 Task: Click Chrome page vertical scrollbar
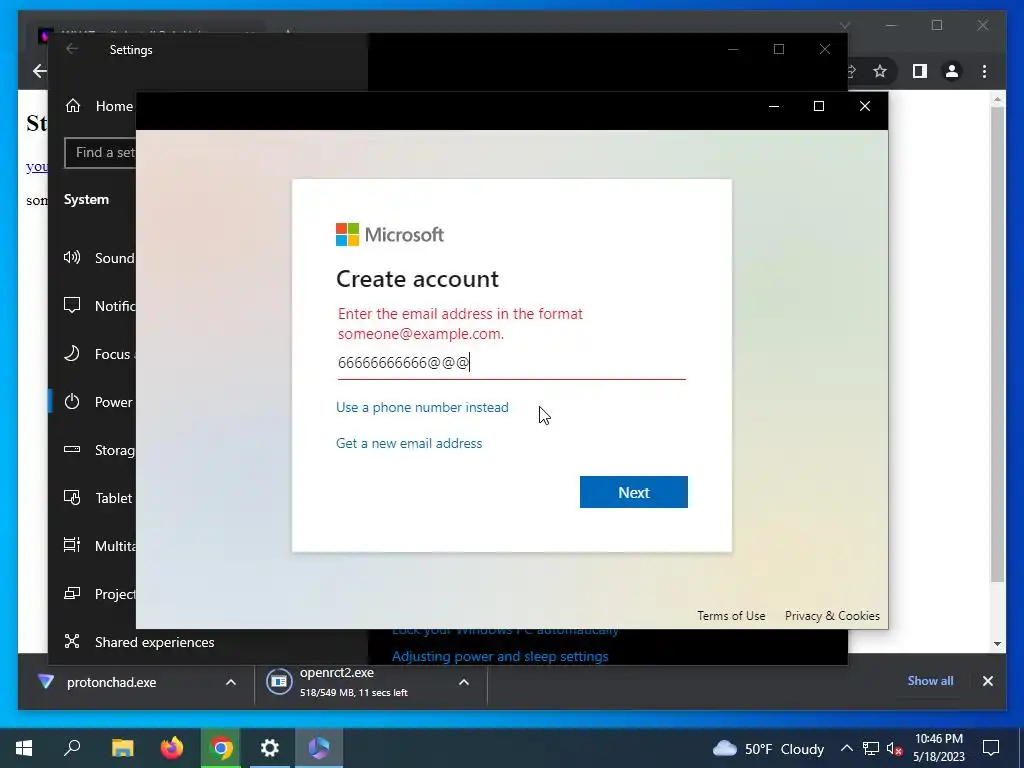tap(997, 346)
